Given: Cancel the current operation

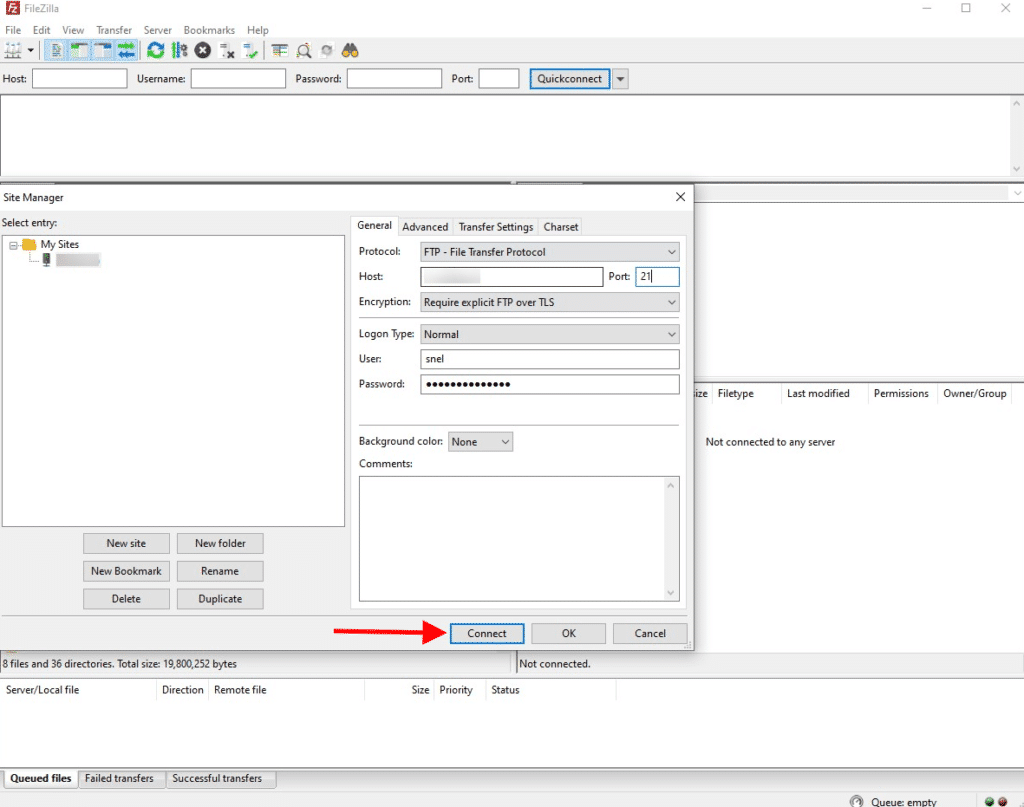Looking at the screenshot, I should coord(202,50).
